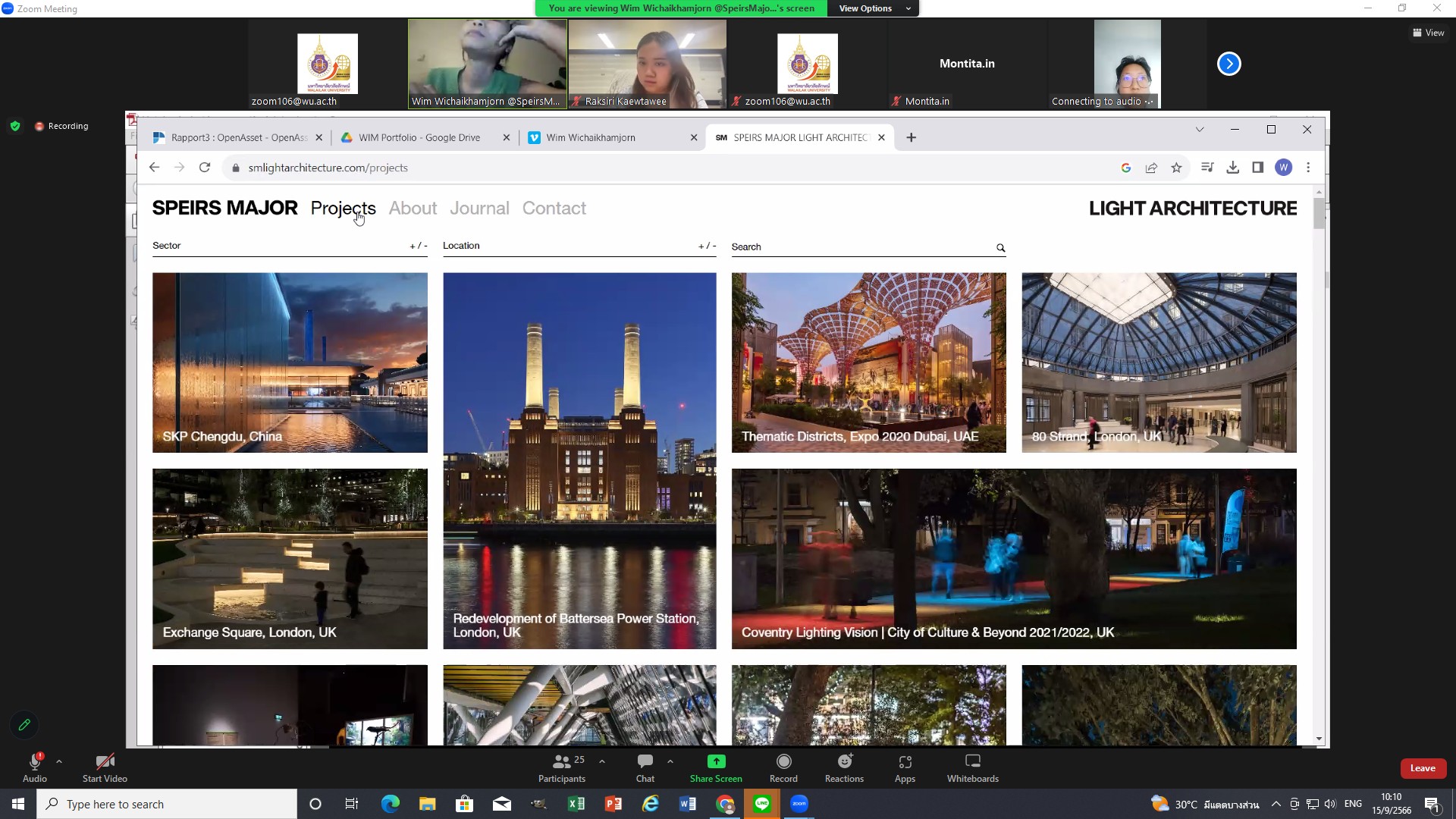
Task: Expand the Sector filter
Action: 418,246
